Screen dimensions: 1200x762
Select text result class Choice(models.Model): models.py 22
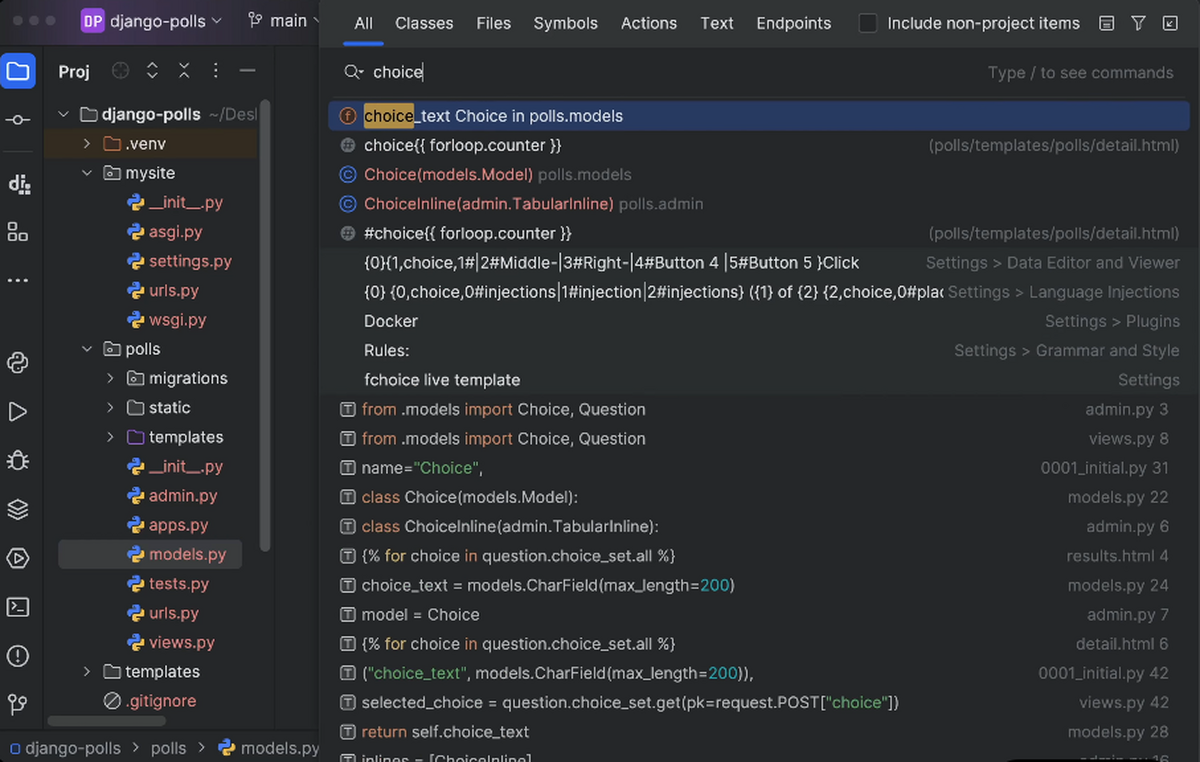point(759,497)
